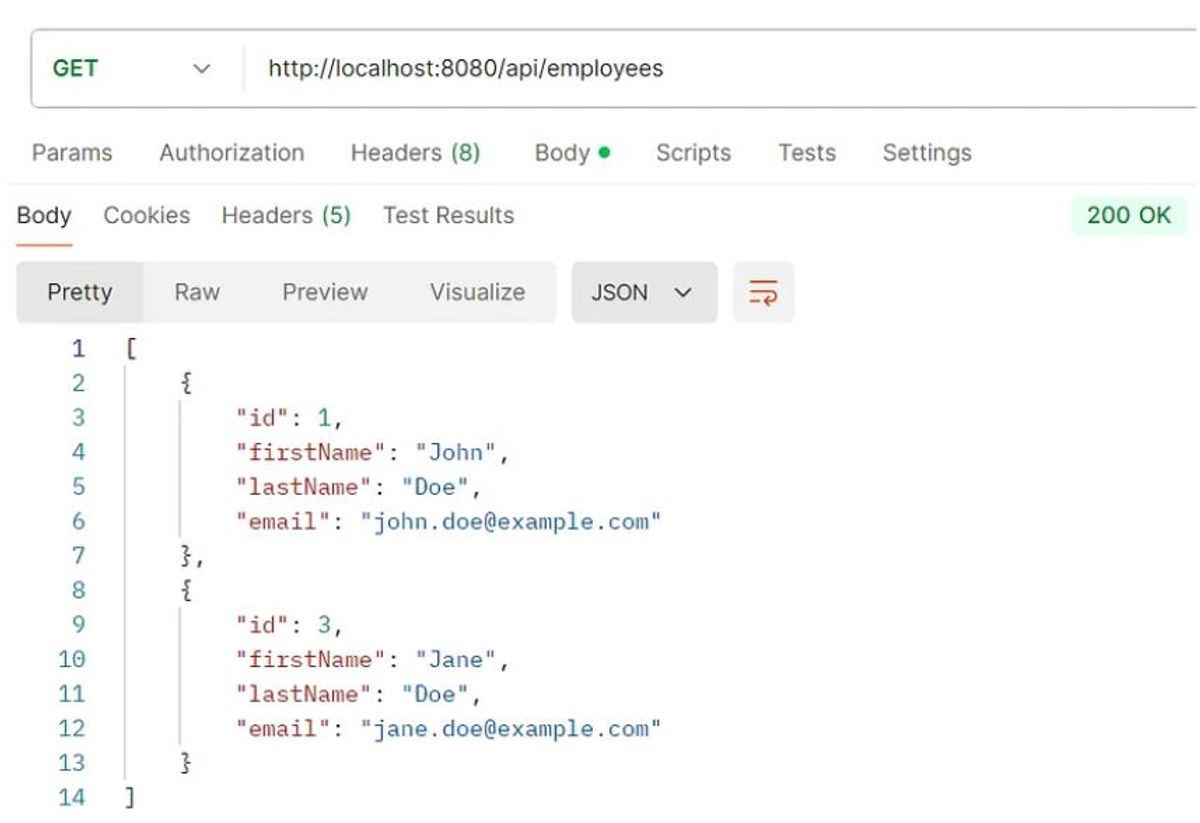
Task: Open the Scripts tab
Action: (693, 153)
